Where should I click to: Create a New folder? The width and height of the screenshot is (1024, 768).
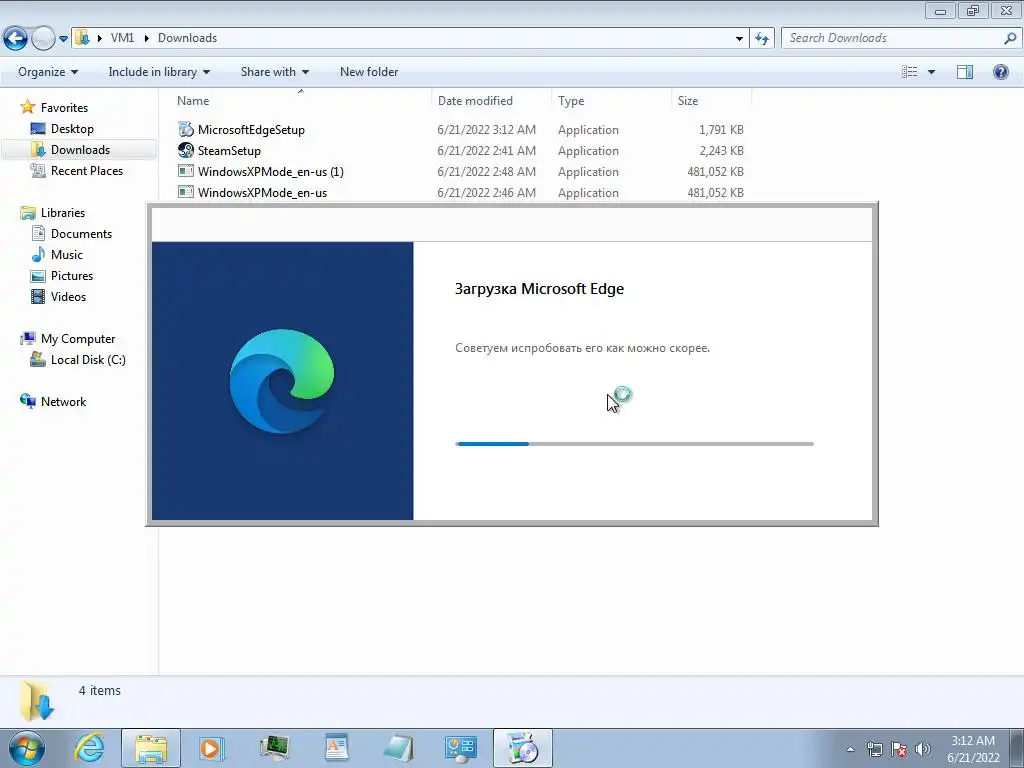click(x=368, y=72)
